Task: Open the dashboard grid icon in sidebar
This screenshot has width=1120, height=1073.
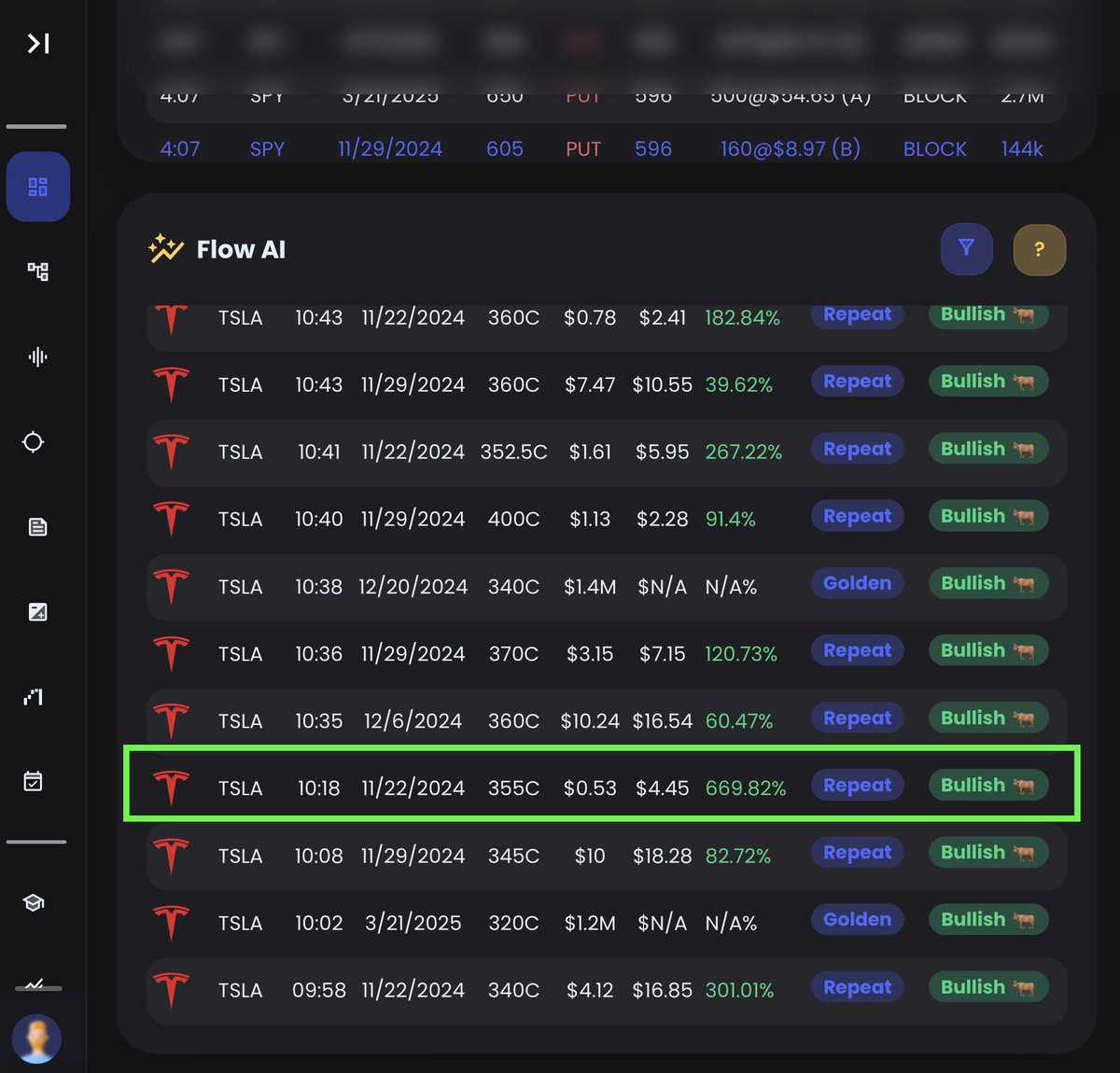Action: pyautogui.click(x=38, y=187)
